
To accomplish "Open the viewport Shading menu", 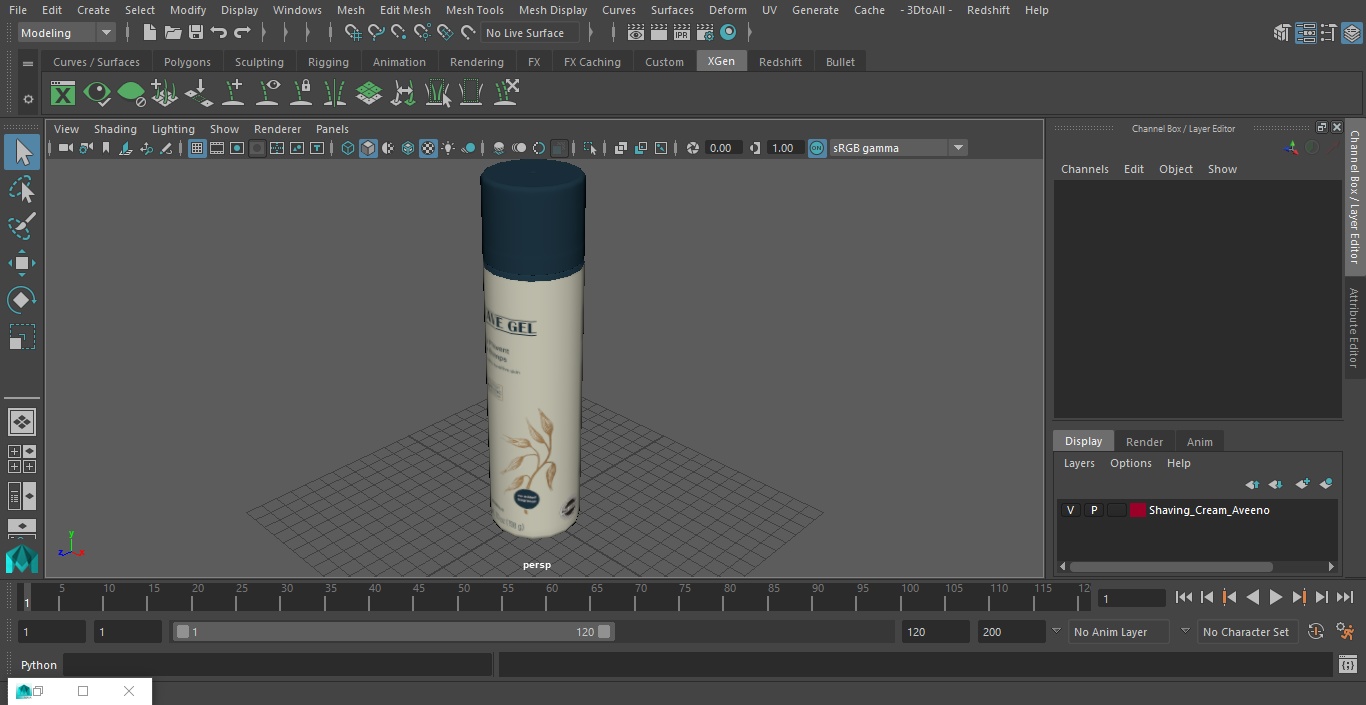I will pos(115,129).
